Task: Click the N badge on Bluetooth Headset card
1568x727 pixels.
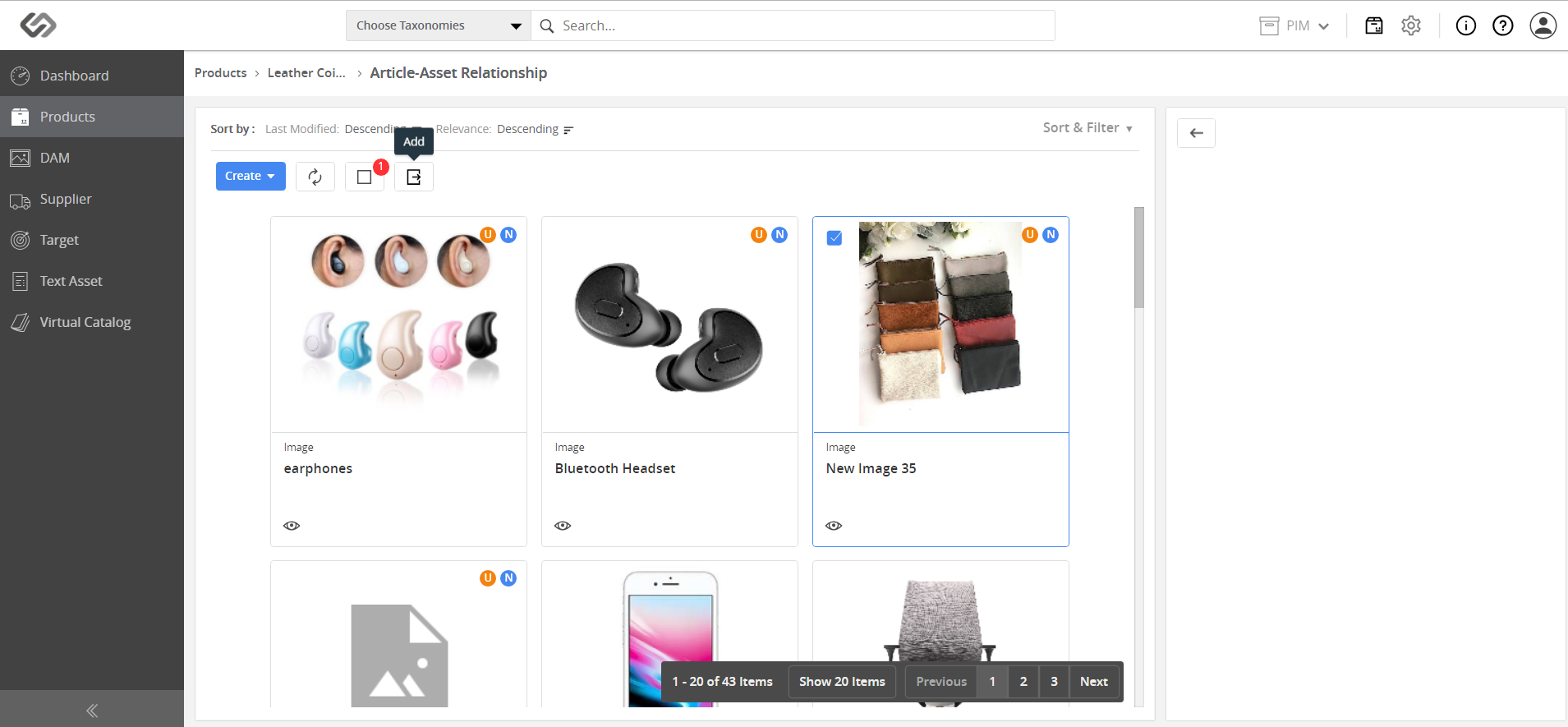Action: click(780, 235)
